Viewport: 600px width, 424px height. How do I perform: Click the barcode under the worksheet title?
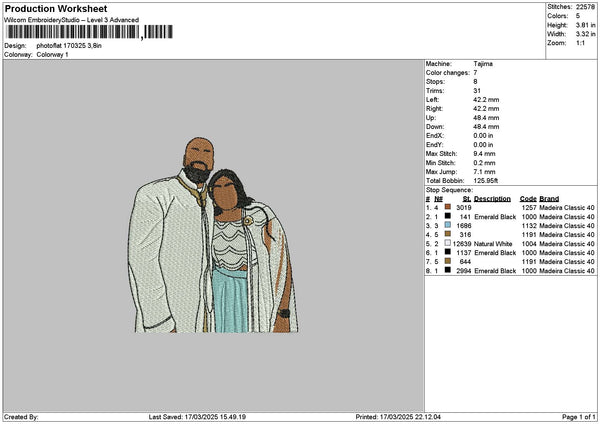[x=90, y=32]
